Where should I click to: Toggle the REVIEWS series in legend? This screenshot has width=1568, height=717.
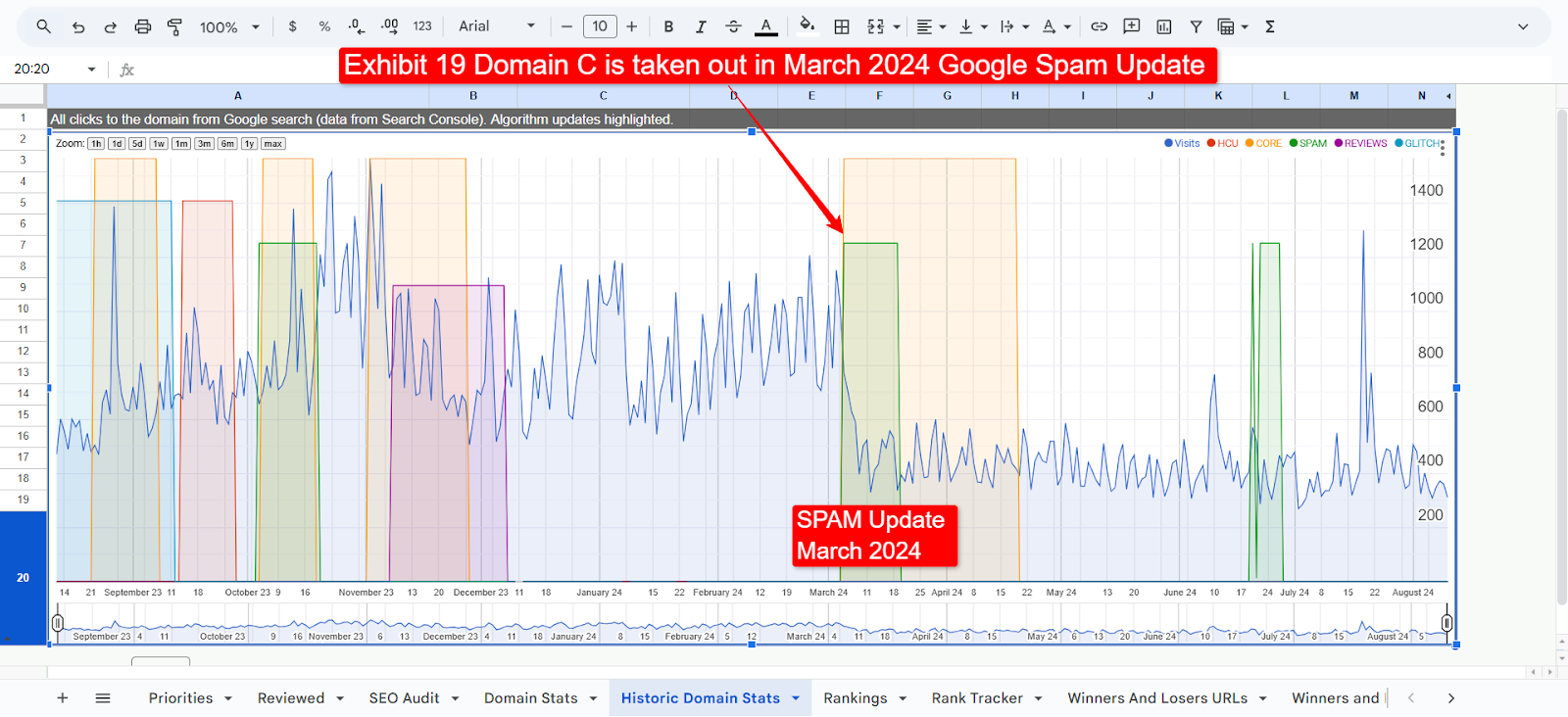1360,143
